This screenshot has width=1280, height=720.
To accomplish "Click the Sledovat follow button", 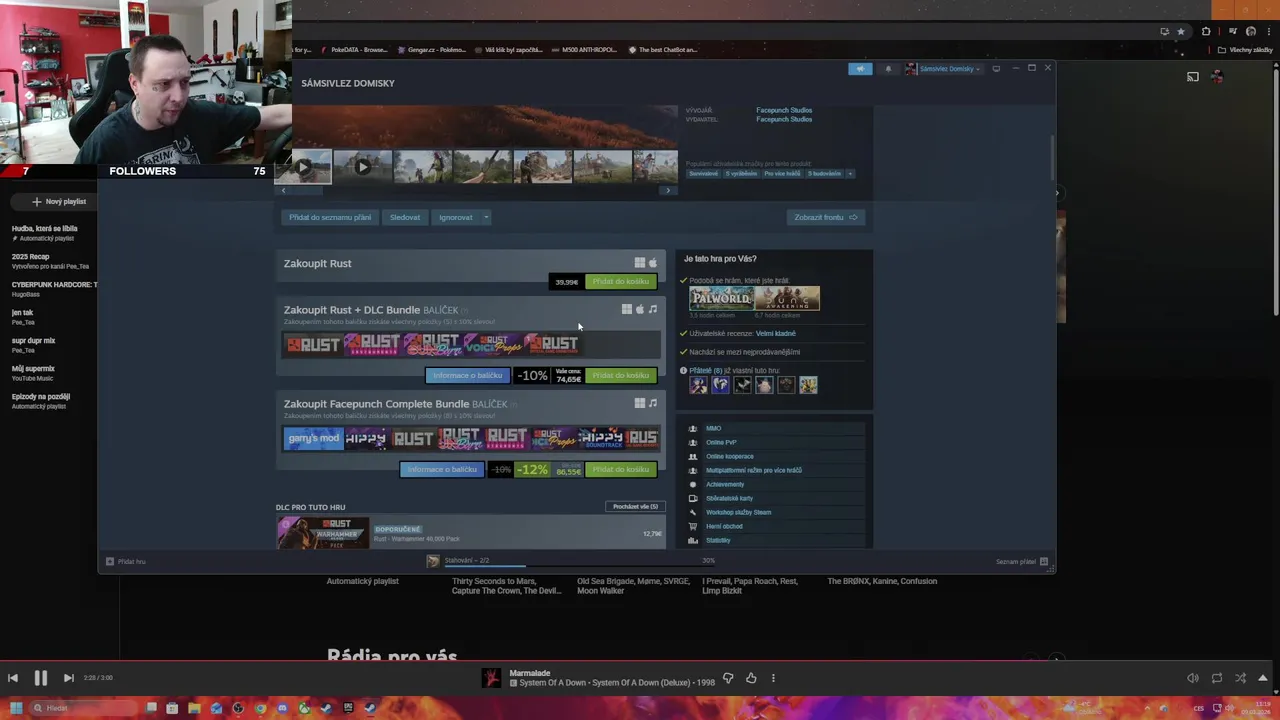I will 405,217.
